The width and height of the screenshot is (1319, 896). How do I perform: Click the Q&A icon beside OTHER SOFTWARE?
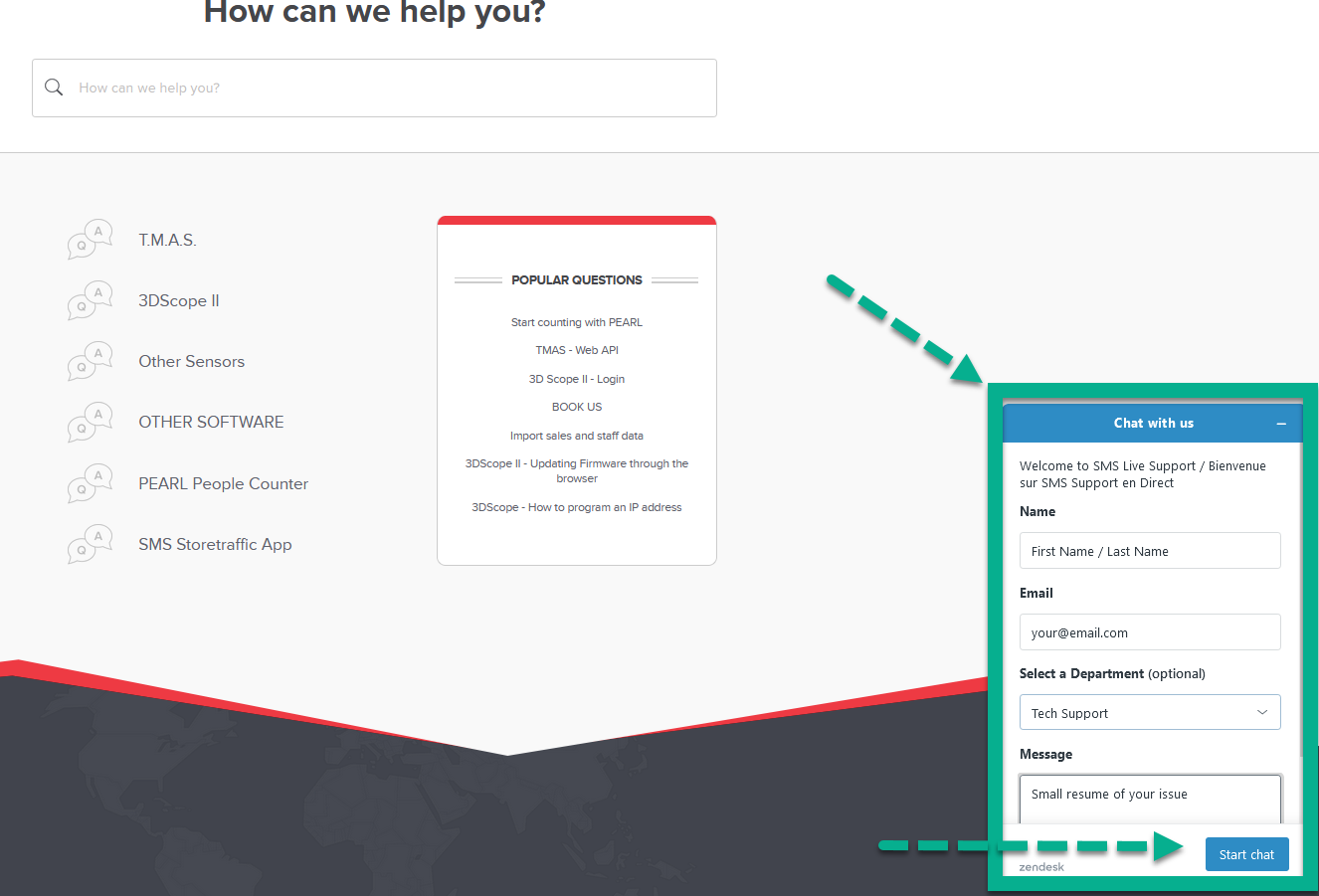90,422
